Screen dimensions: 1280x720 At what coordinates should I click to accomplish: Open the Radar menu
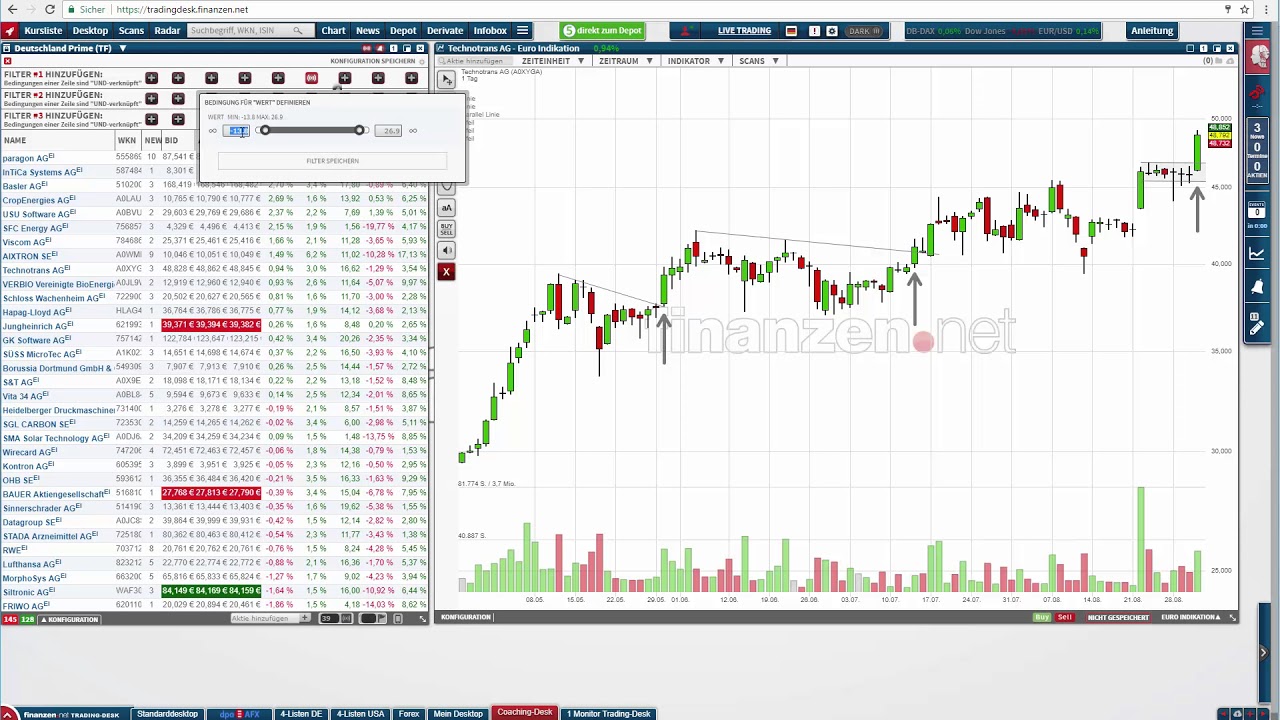167,31
